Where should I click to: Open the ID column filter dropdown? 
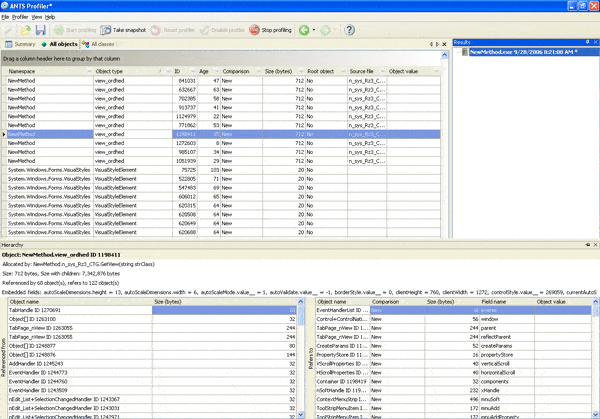192,72
